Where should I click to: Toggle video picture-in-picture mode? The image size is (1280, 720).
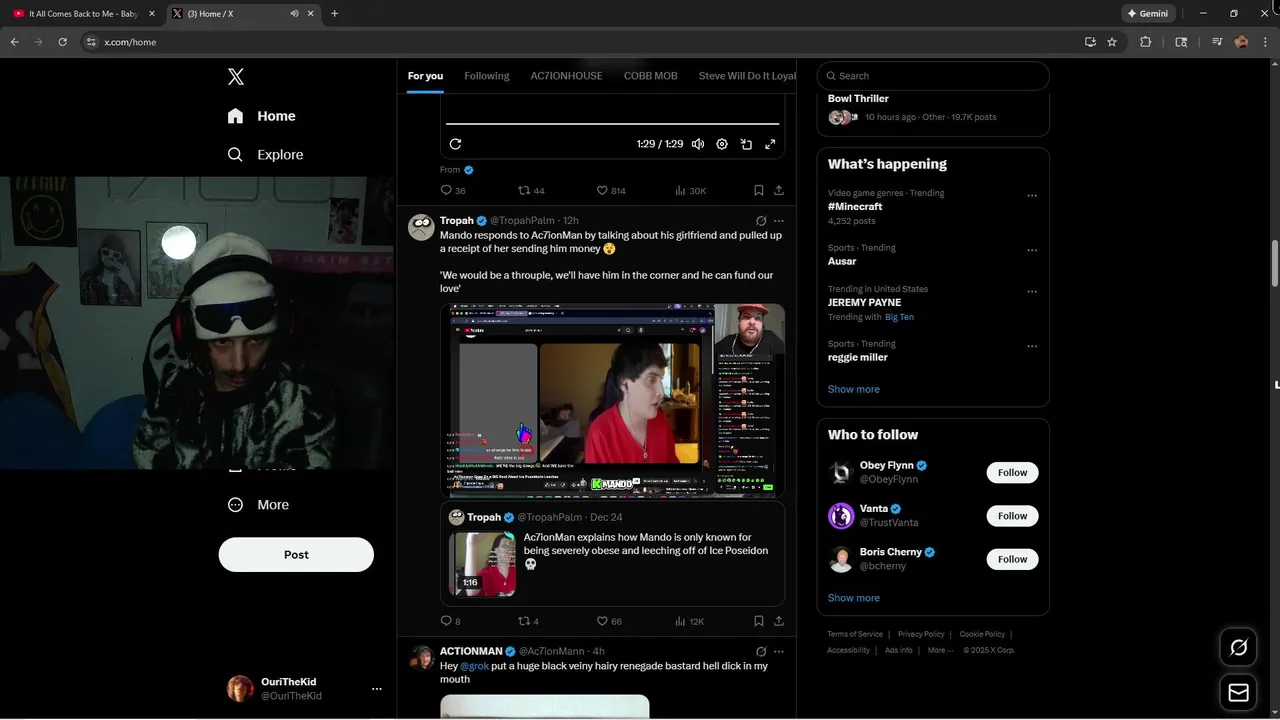click(746, 144)
